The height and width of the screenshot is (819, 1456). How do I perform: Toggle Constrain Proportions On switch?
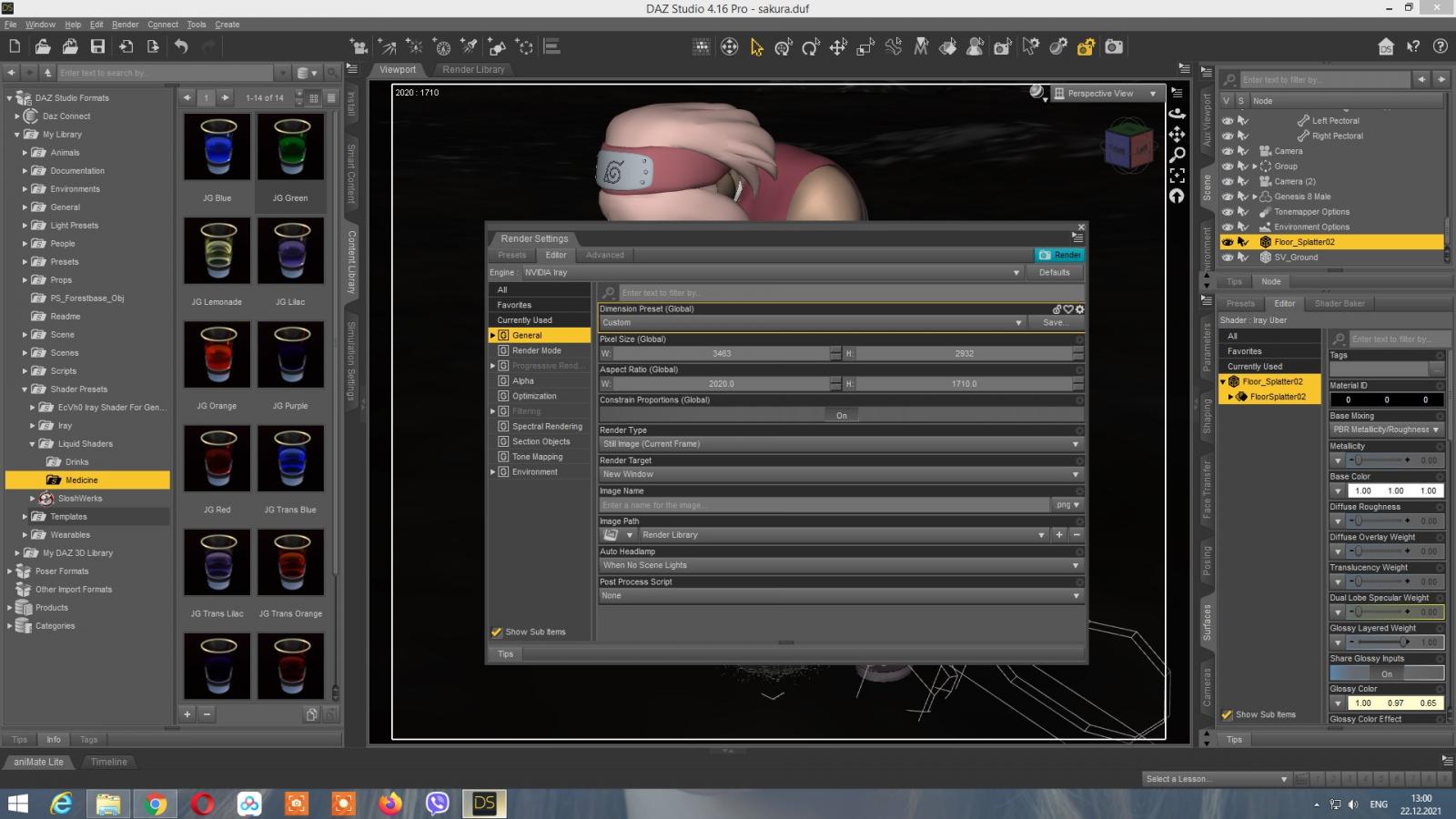(841, 415)
